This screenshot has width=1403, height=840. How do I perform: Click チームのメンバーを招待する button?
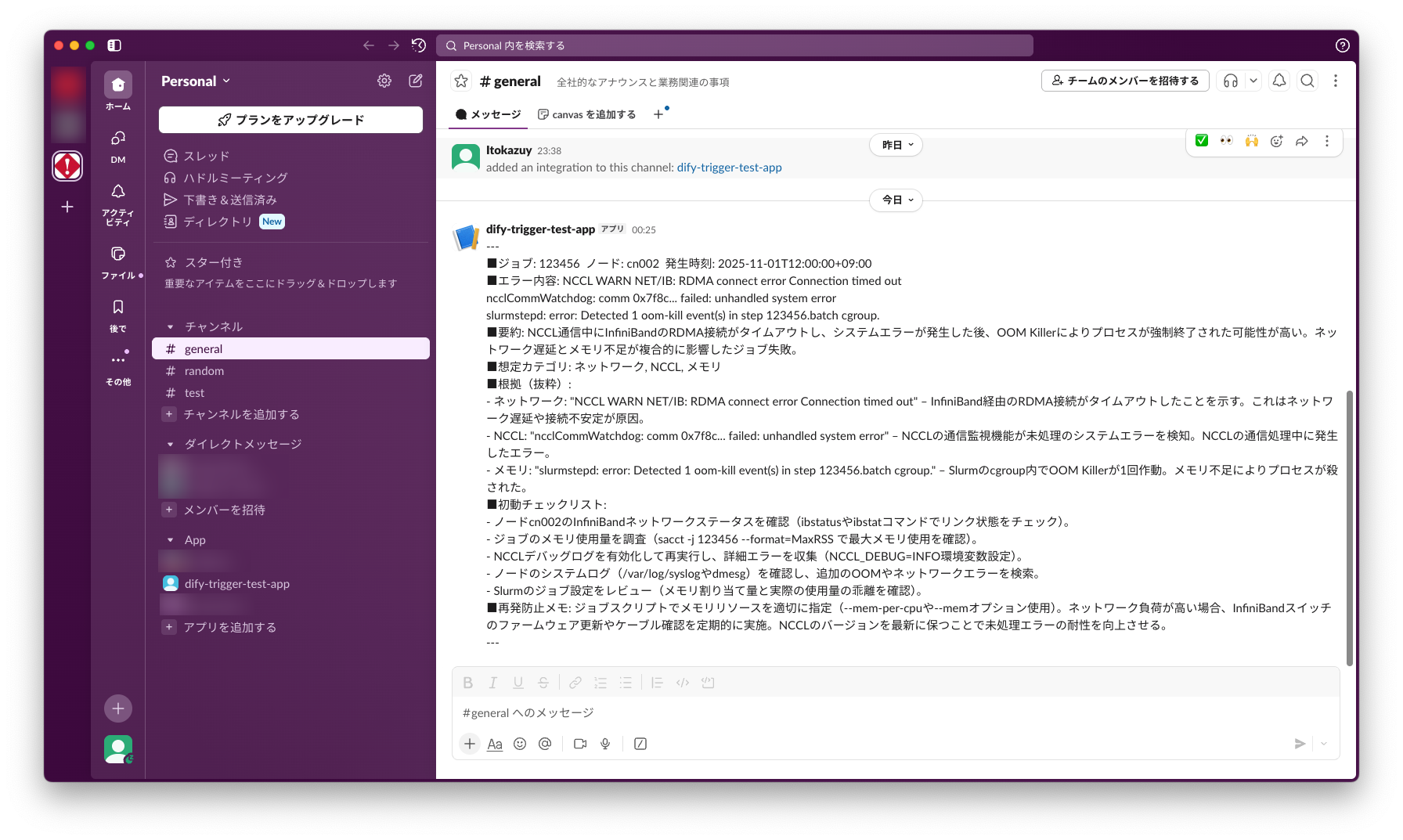(x=1125, y=81)
